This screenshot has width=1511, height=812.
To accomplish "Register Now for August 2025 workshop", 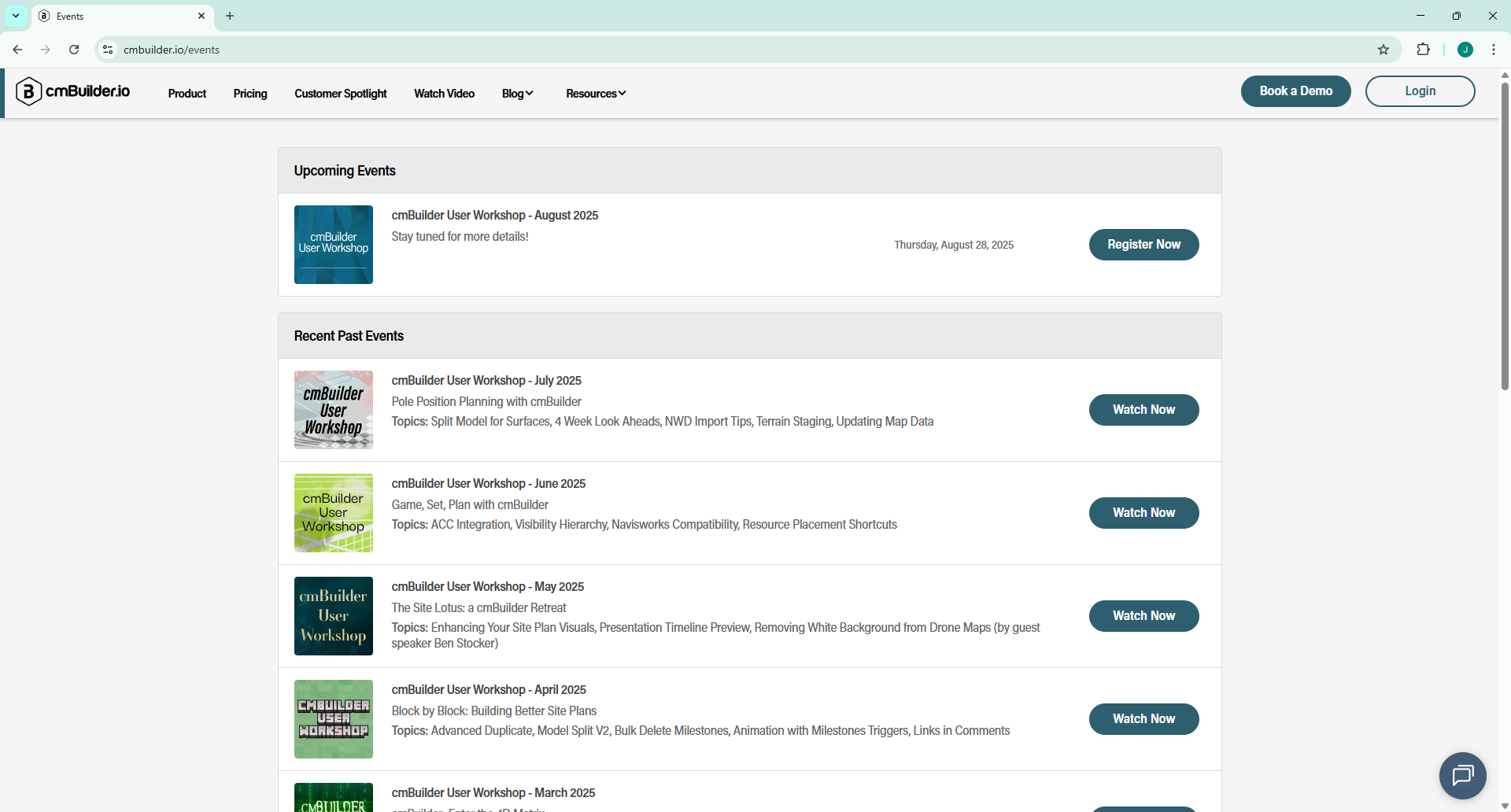I will tap(1144, 245).
